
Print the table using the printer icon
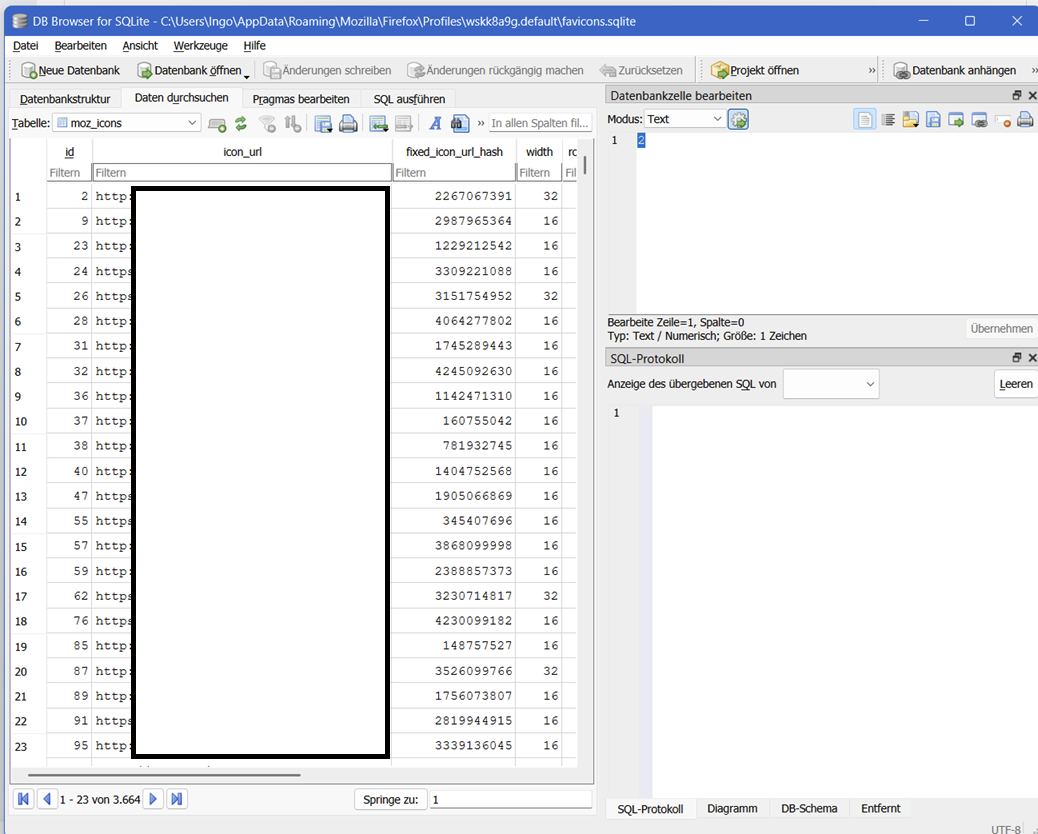pos(348,123)
